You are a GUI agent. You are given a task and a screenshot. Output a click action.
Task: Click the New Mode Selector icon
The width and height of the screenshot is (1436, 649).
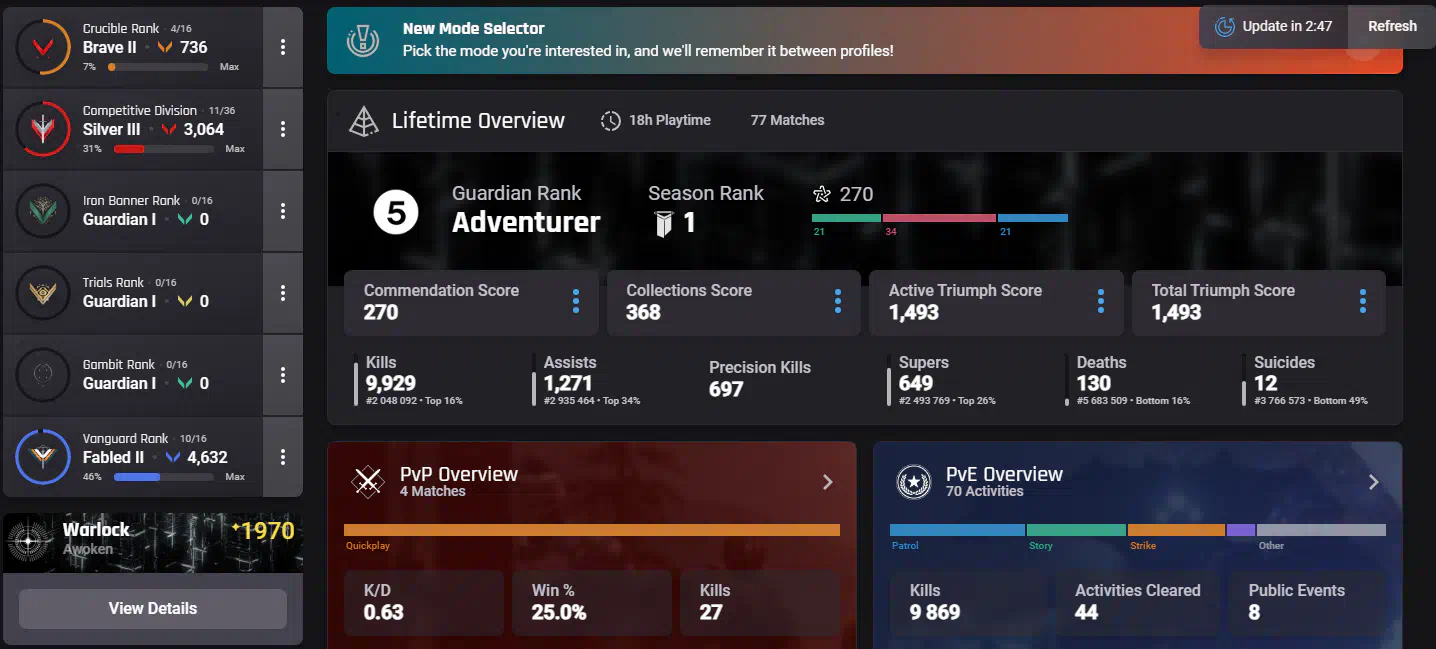click(x=362, y=41)
